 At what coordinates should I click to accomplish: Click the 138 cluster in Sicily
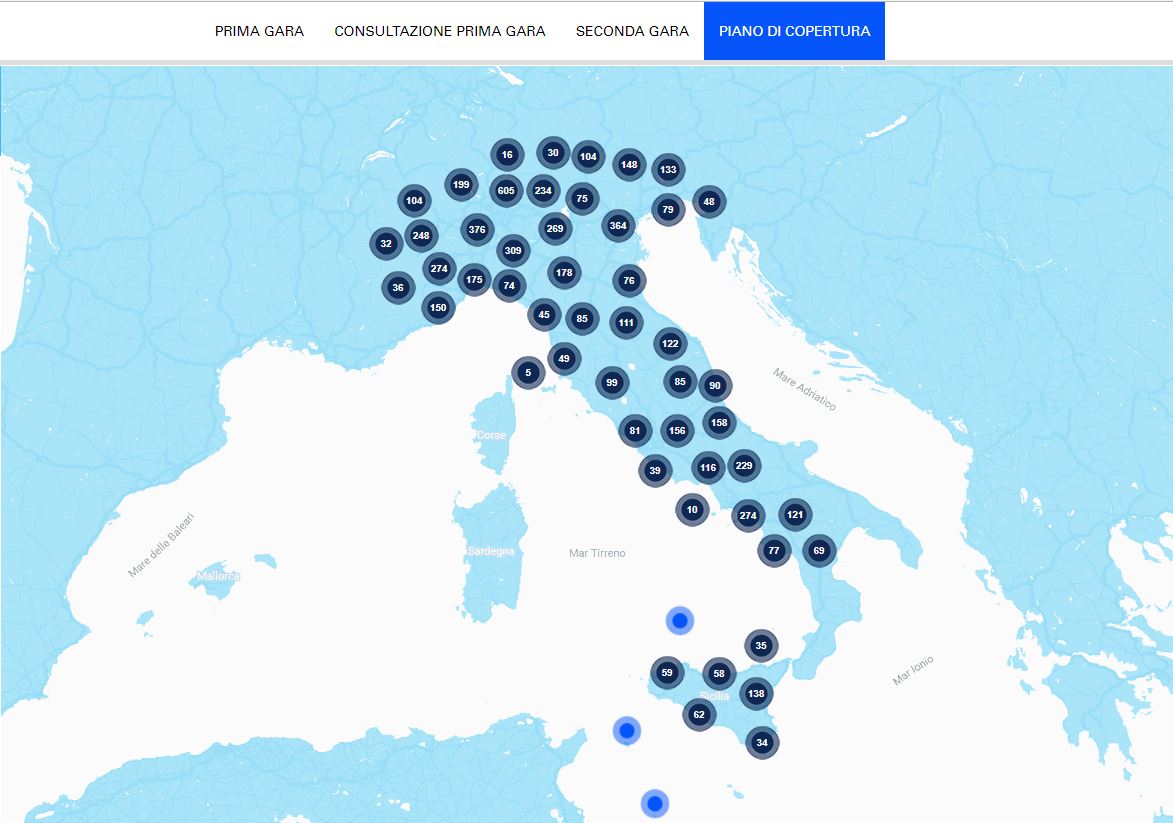click(756, 693)
